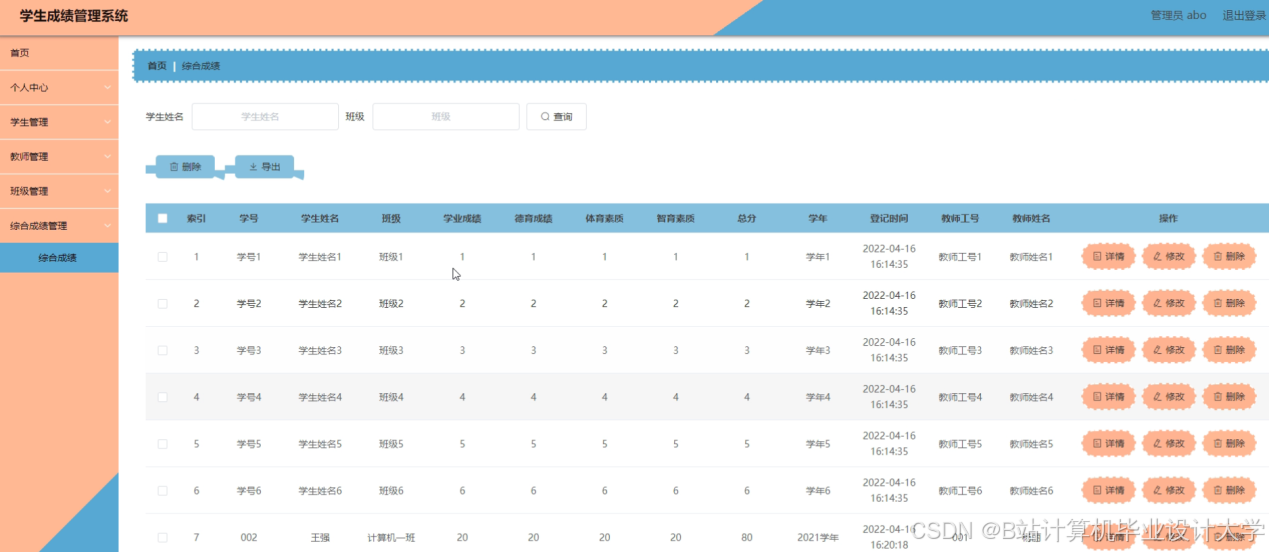Click 删除 for row 学号5
This screenshot has height=552, width=1269.
point(1229,444)
